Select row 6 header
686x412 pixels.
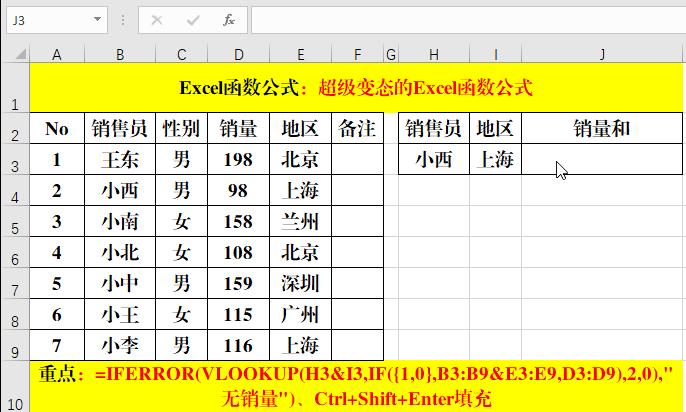pos(15,252)
